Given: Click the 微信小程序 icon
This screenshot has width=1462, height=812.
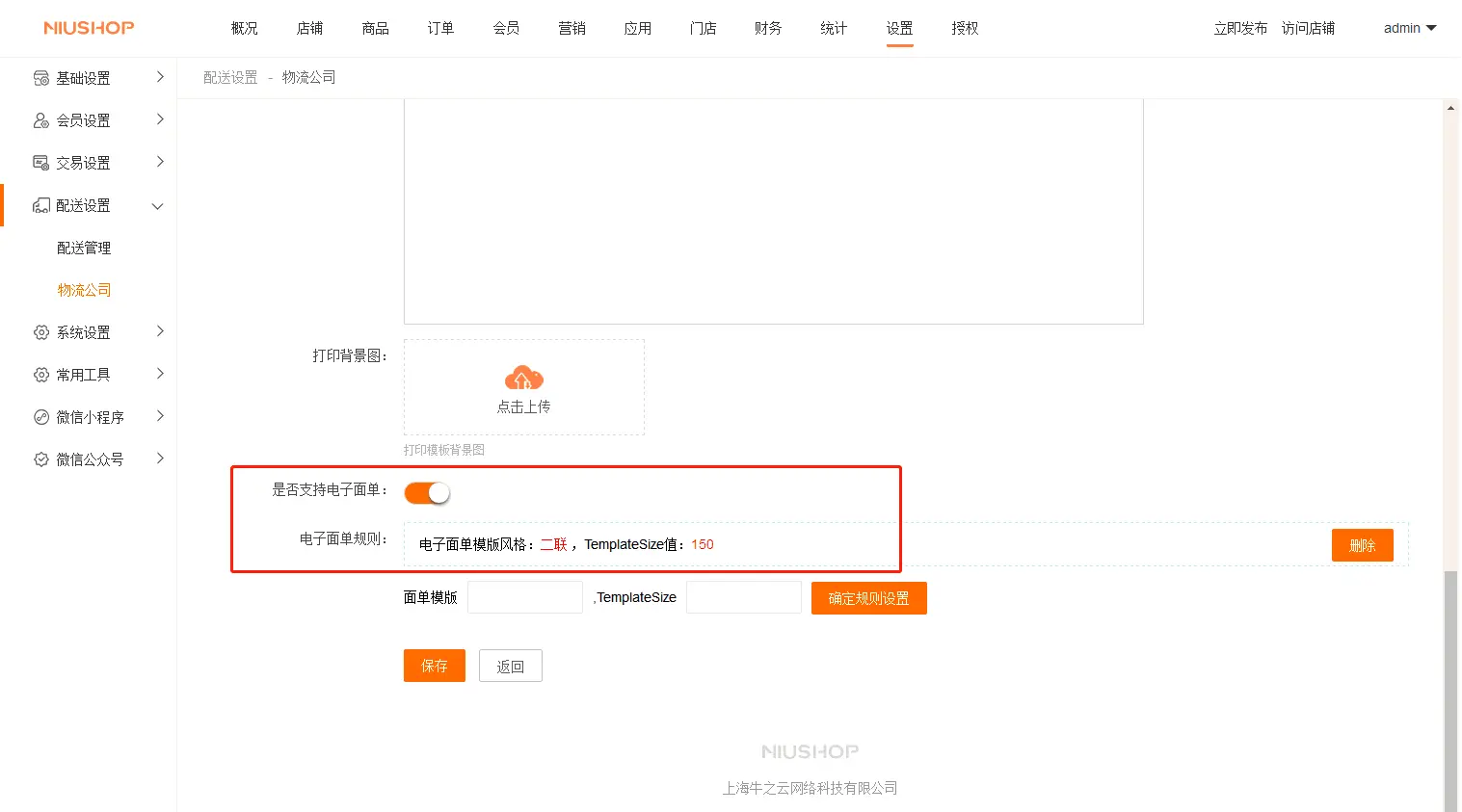Looking at the screenshot, I should pos(41,417).
